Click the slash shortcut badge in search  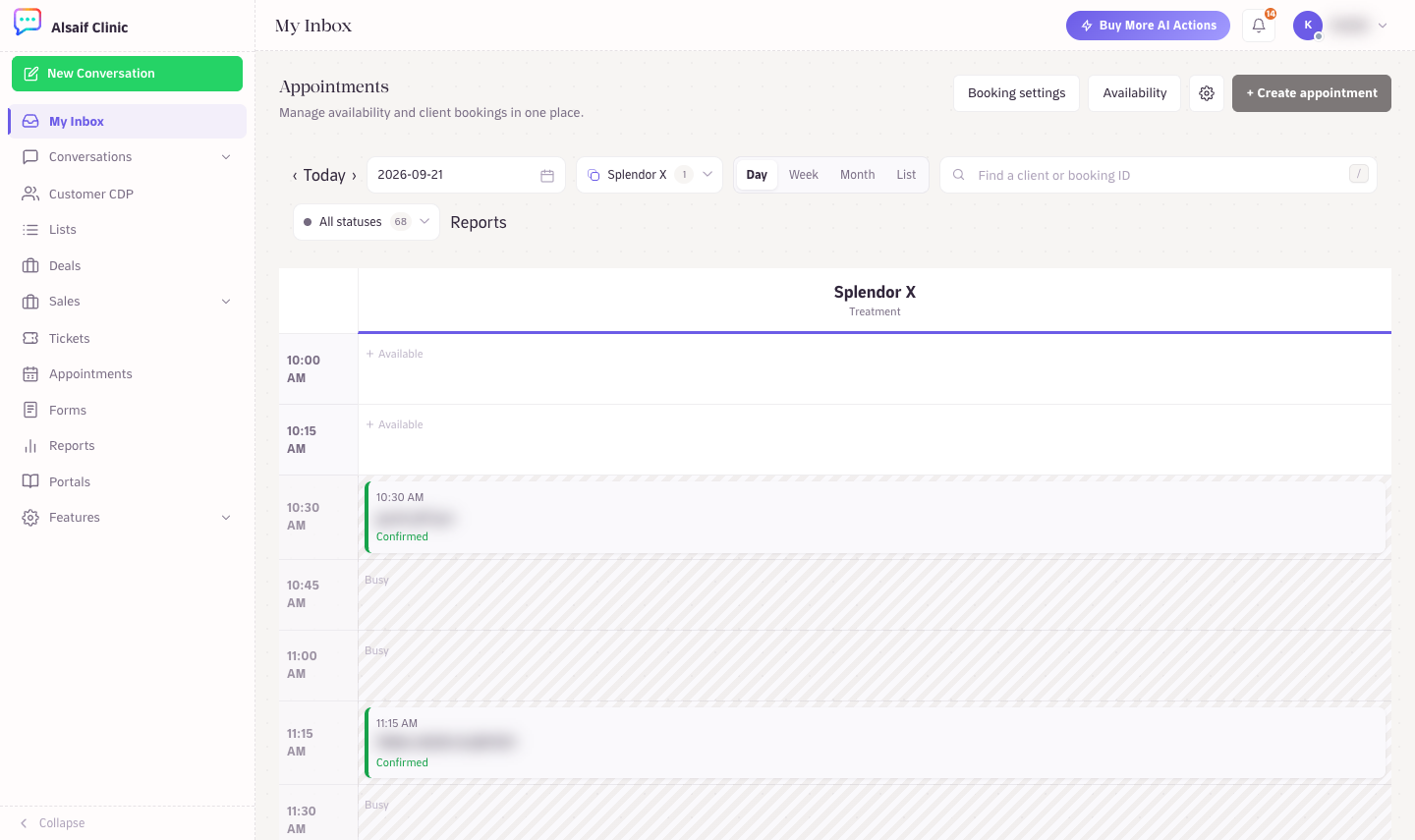click(x=1359, y=174)
